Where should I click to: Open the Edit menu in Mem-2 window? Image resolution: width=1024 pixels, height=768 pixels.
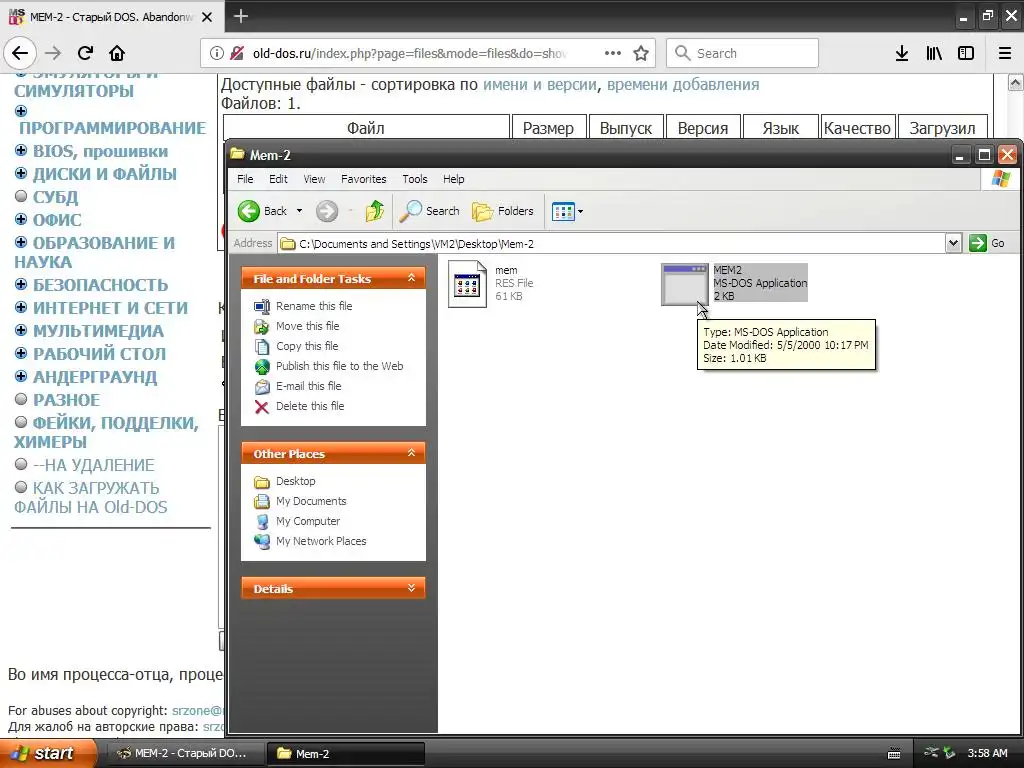coord(278,179)
